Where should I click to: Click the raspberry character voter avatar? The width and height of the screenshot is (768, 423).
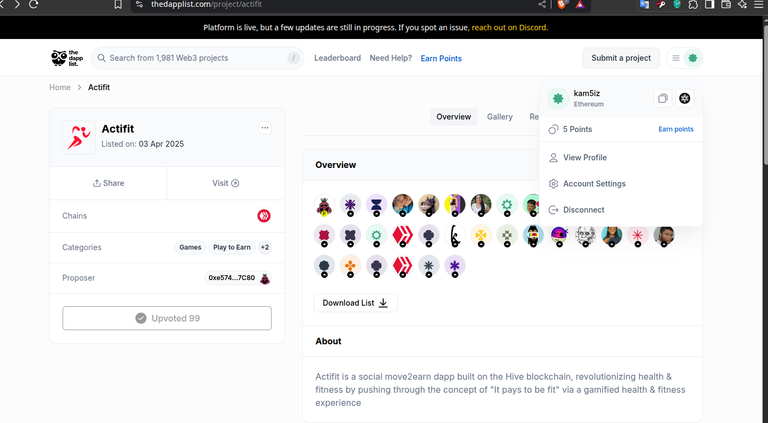coord(324,205)
